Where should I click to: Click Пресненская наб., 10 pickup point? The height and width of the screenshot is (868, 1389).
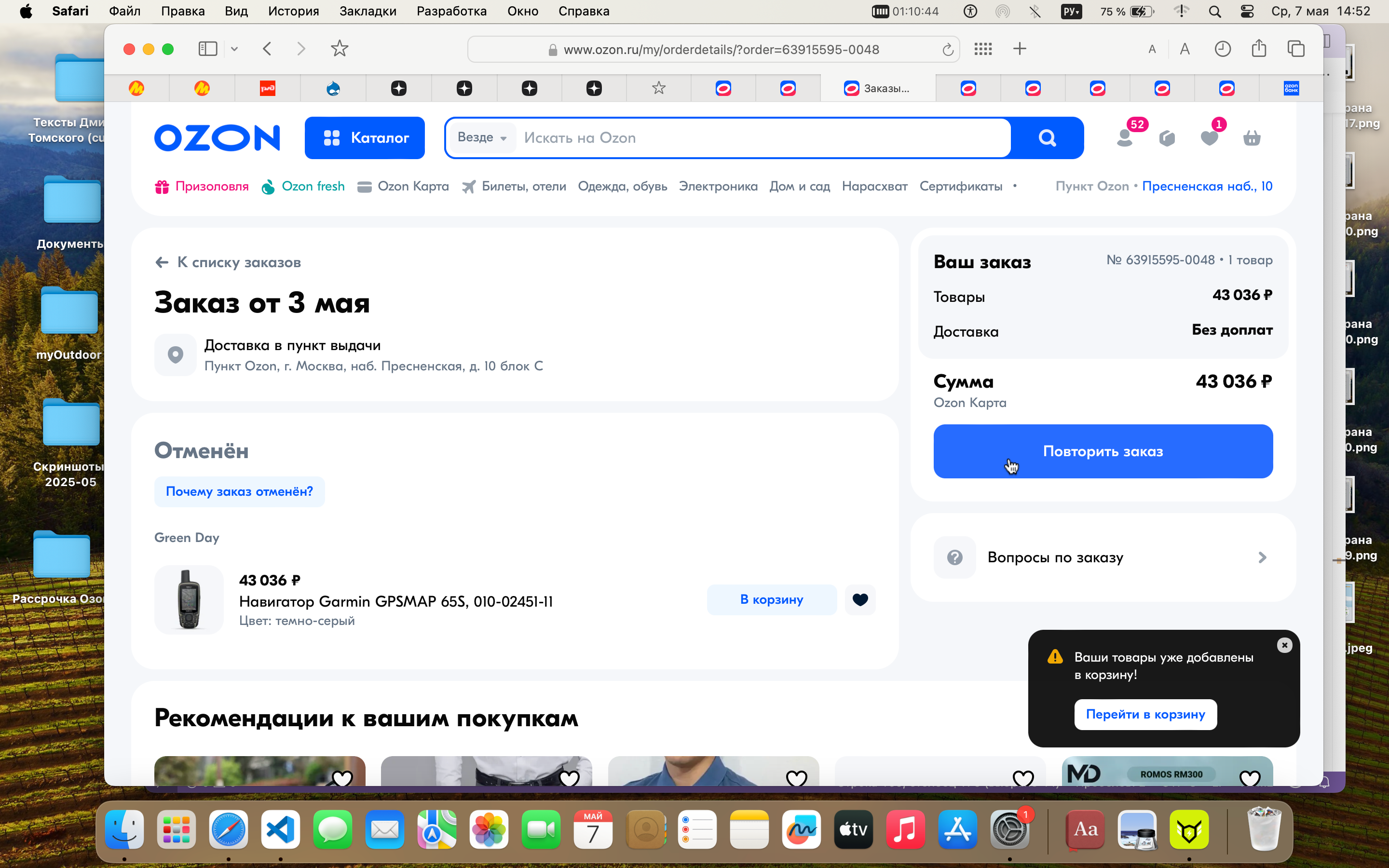[1207, 186]
